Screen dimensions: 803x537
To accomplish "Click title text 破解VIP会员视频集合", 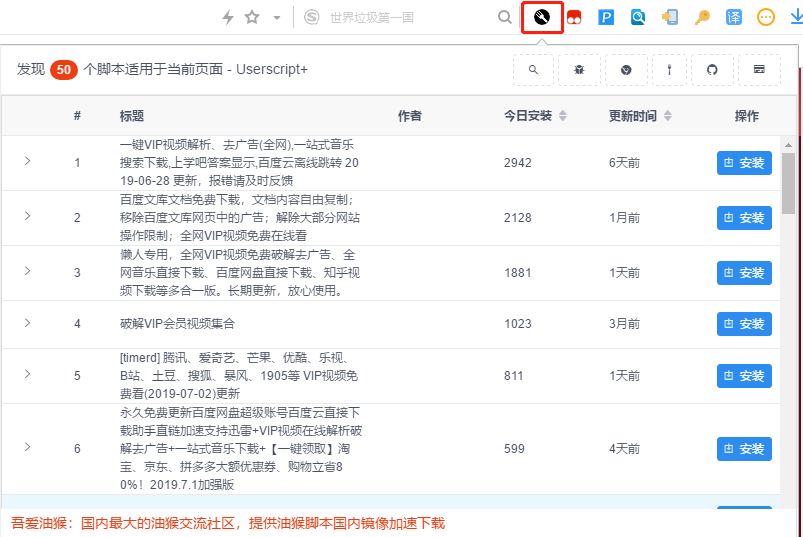I will click(177, 324).
